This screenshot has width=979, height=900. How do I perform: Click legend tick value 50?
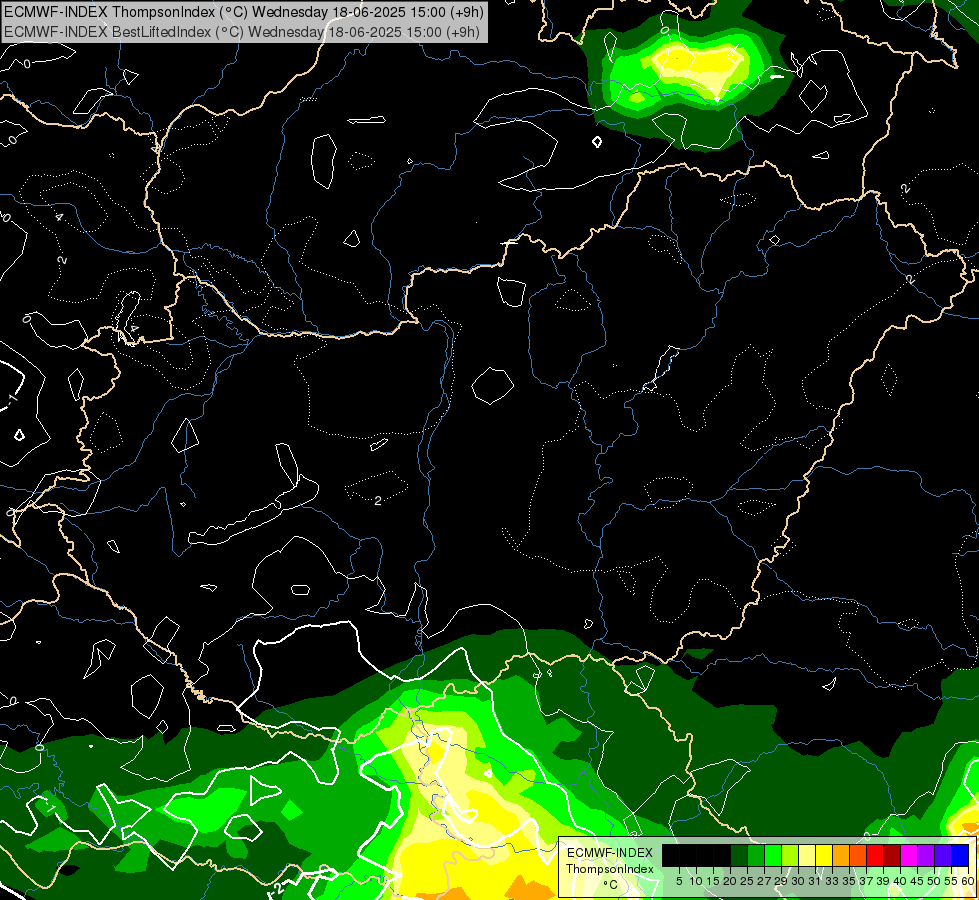[935, 881]
